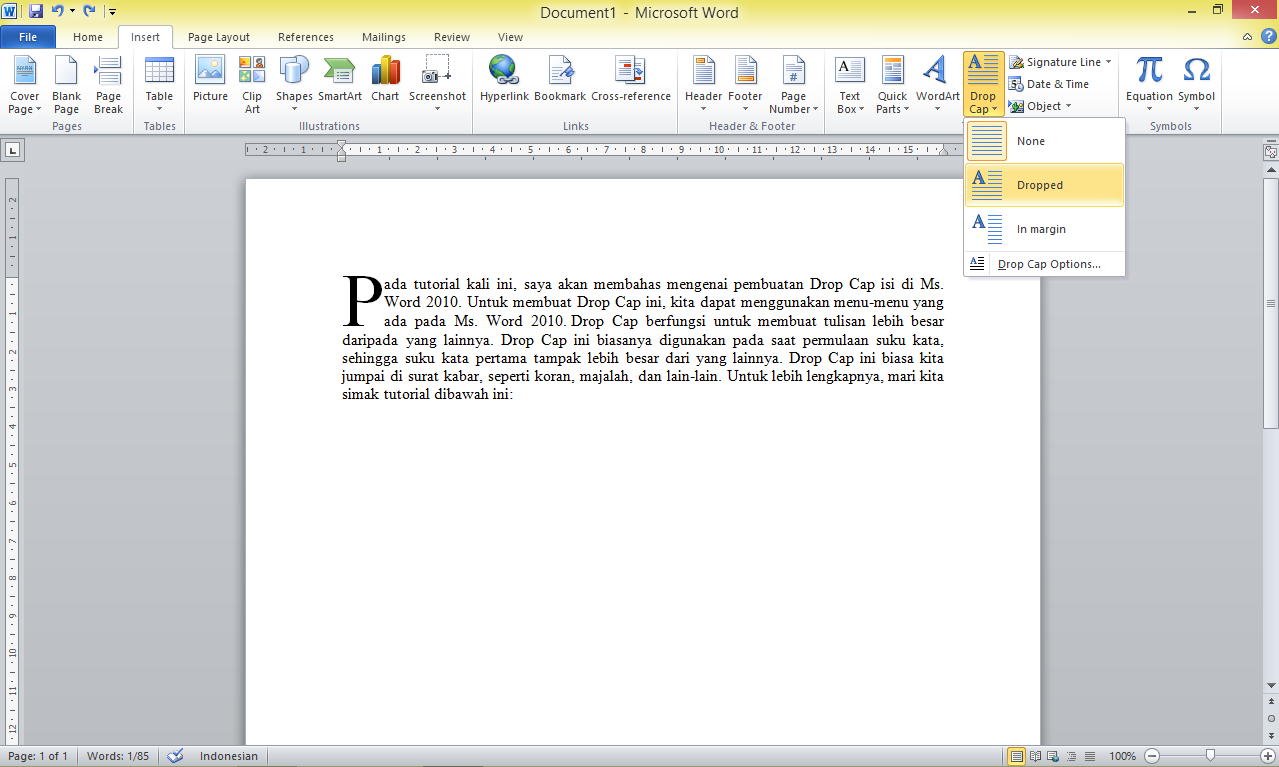
Task: Click the Zoom Out minus button
Action: (x=1152, y=756)
